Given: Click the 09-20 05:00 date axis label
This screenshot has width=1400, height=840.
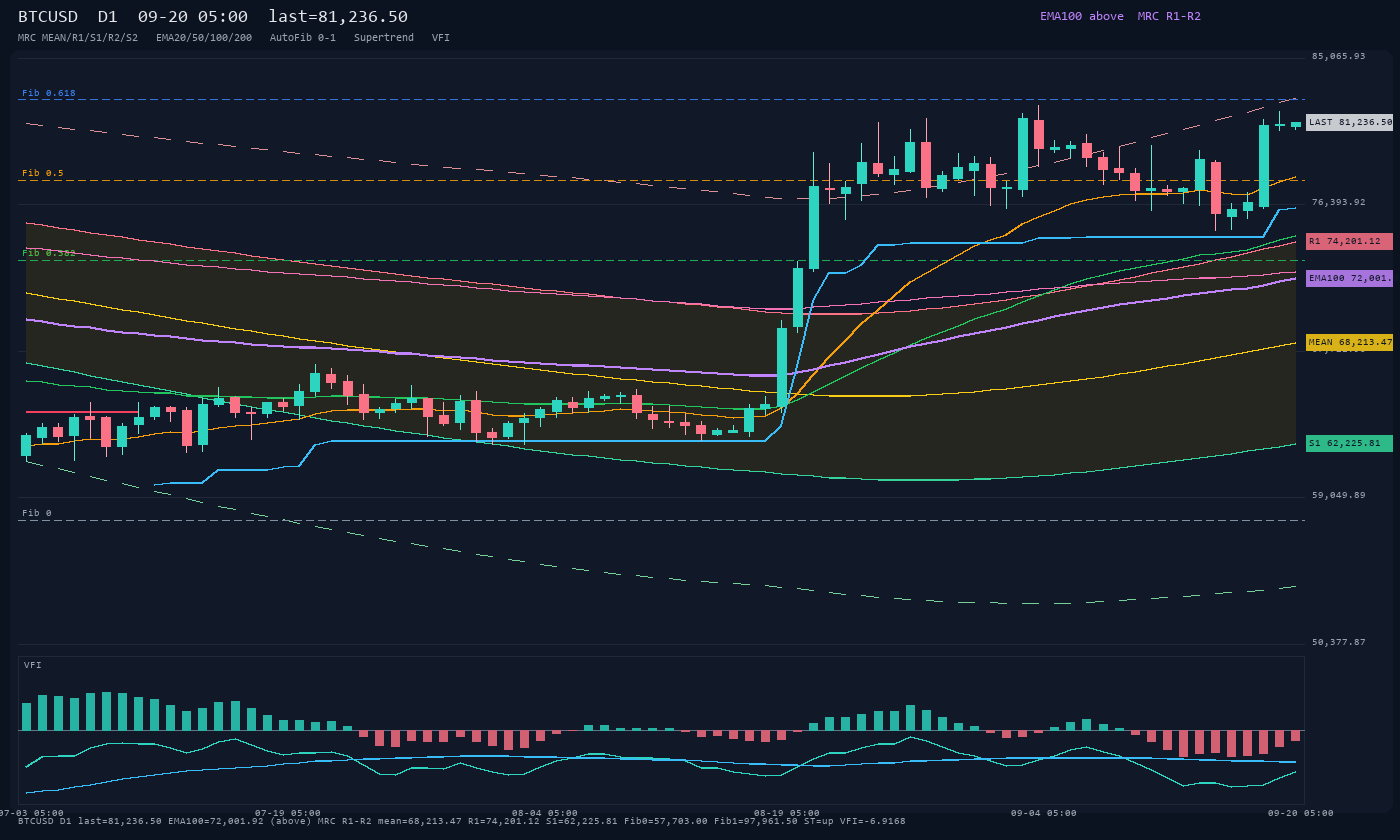Looking at the screenshot, I should point(1301,813).
